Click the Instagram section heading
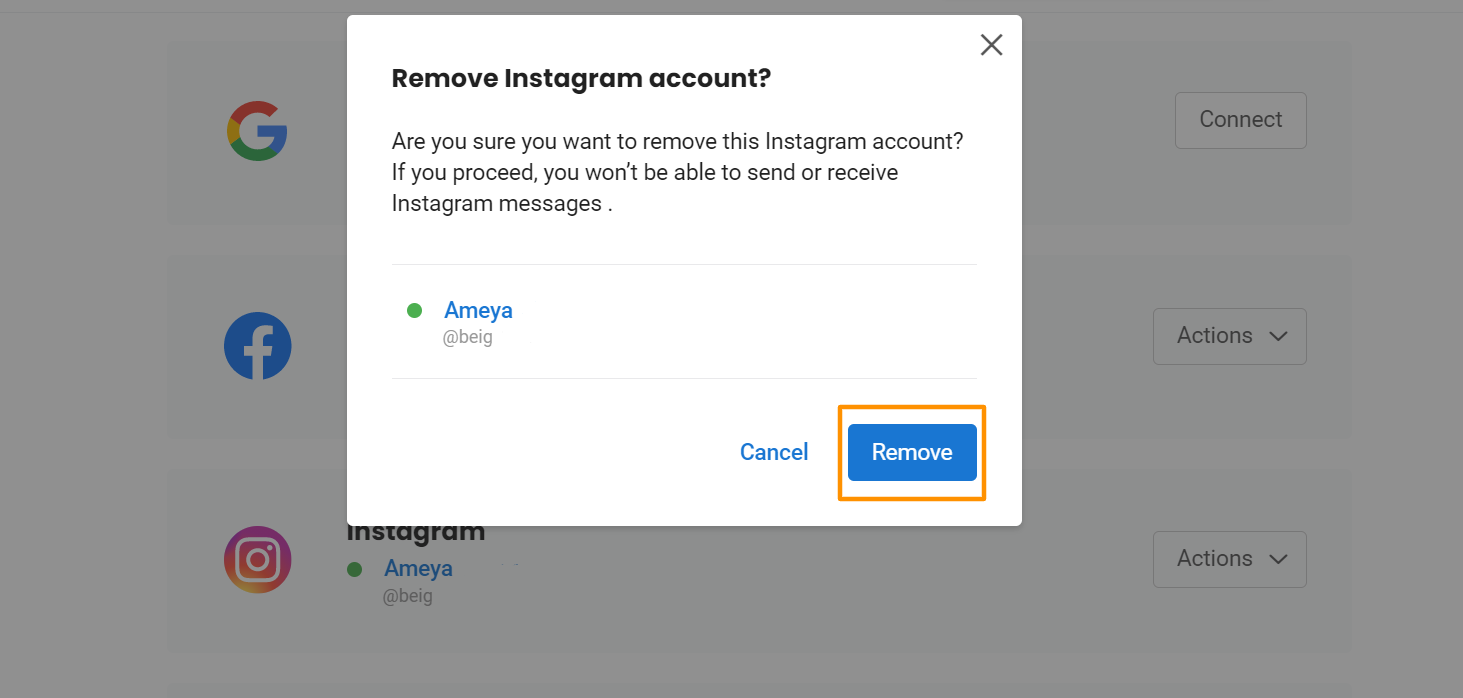 416,533
